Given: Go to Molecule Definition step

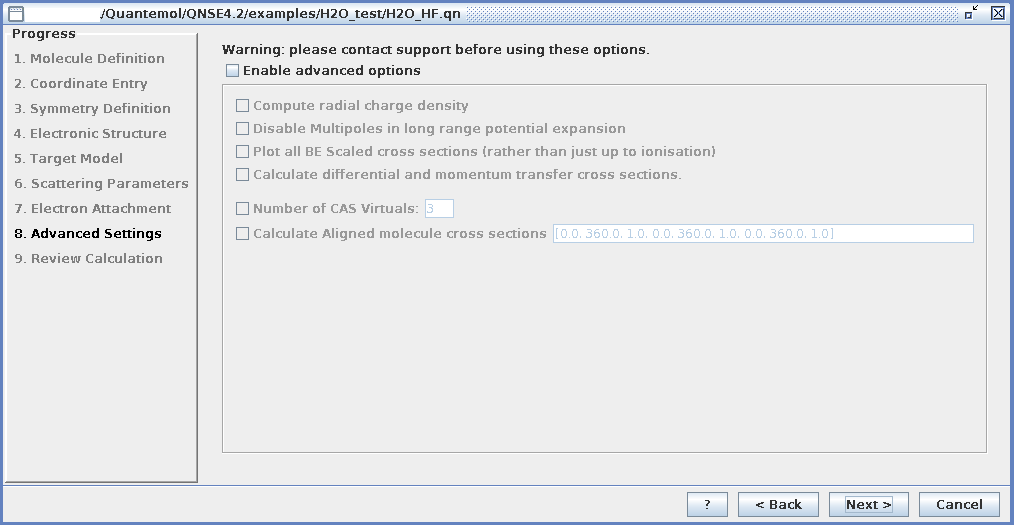Looking at the screenshot, I should [x=89, y=59].
